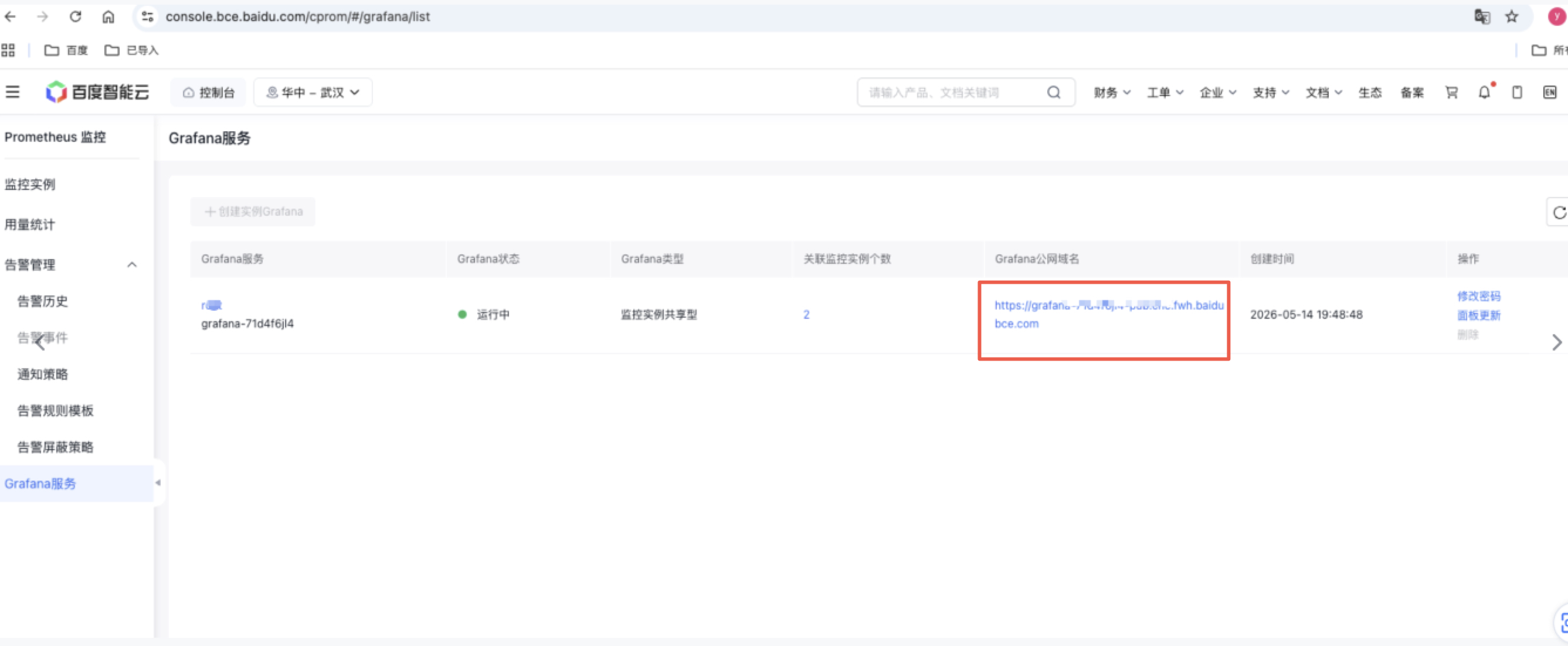1568x646 pixels.
Task: View site information icon in address bar
Action: (147, 16)
